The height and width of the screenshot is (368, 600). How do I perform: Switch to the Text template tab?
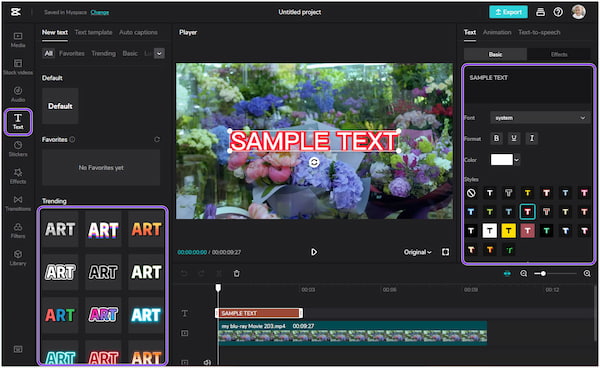(x=93, y=33)
